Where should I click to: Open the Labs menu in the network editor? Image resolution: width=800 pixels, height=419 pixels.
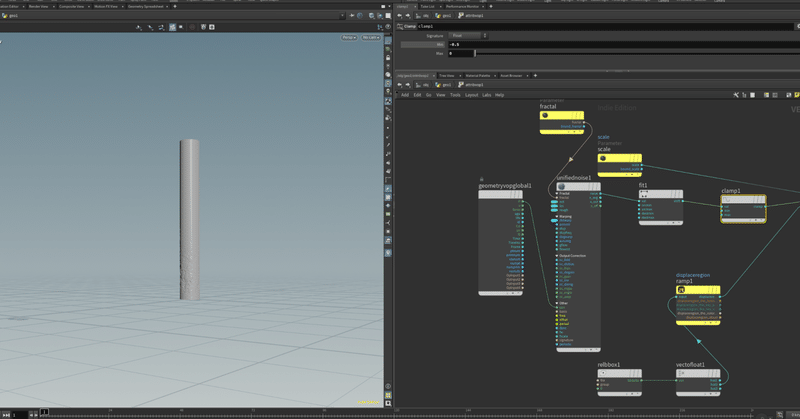click(x=487, y=95)
